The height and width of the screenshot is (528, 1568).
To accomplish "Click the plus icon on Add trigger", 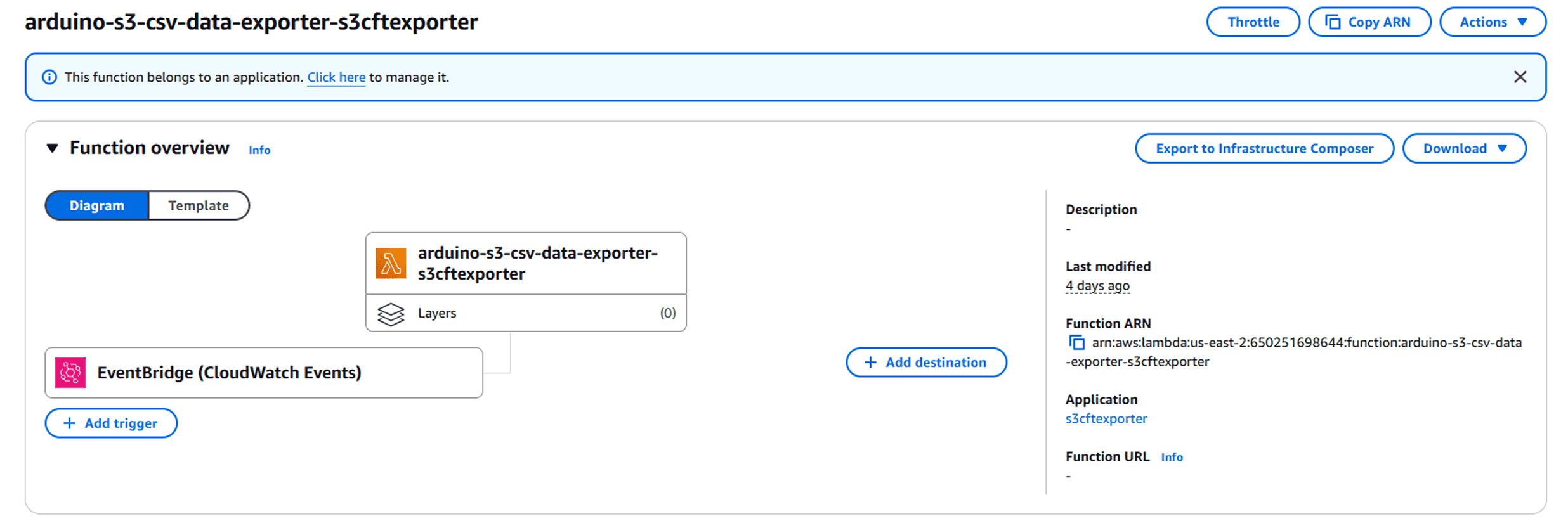I will click(x=69, y=423).
